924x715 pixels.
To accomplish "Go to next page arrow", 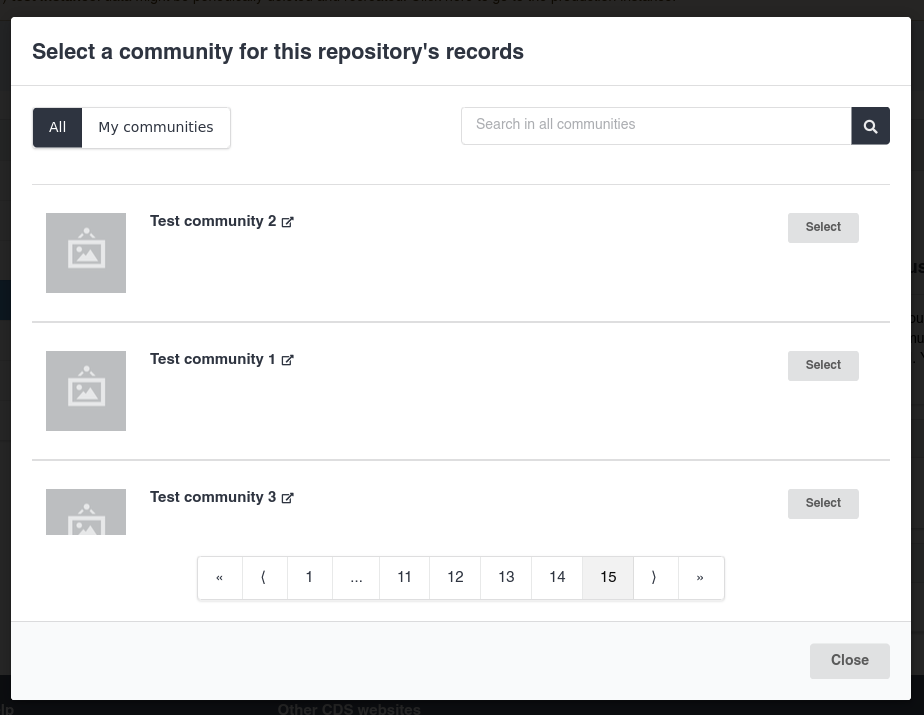I will pyautogui.click(x=656, y=578).
